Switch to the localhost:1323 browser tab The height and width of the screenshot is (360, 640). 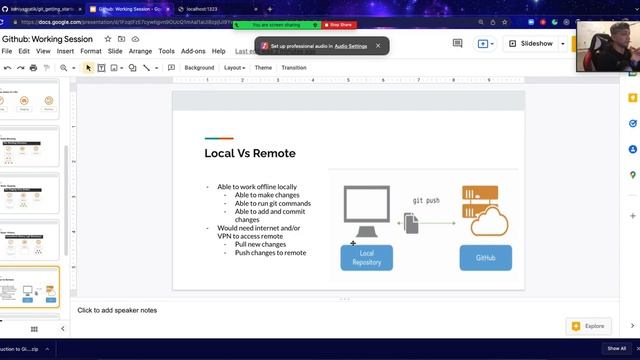click(202, 9)
